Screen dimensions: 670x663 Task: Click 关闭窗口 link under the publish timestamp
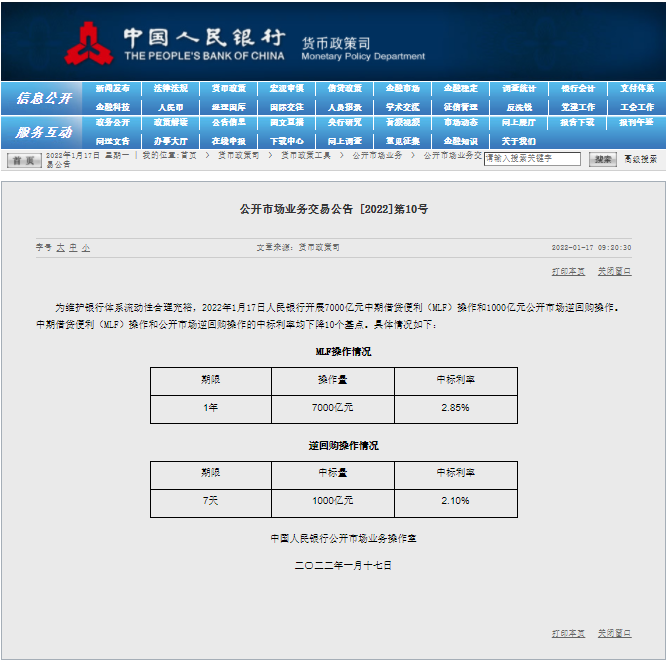(x=614, y=271)
